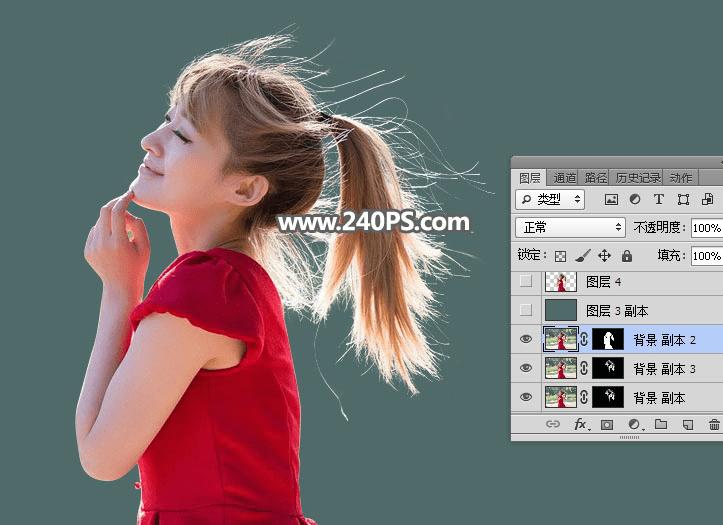Hide the 背景 副本 3 layer eye
Viewport: 723px width, 525px height.
point(526,368)
